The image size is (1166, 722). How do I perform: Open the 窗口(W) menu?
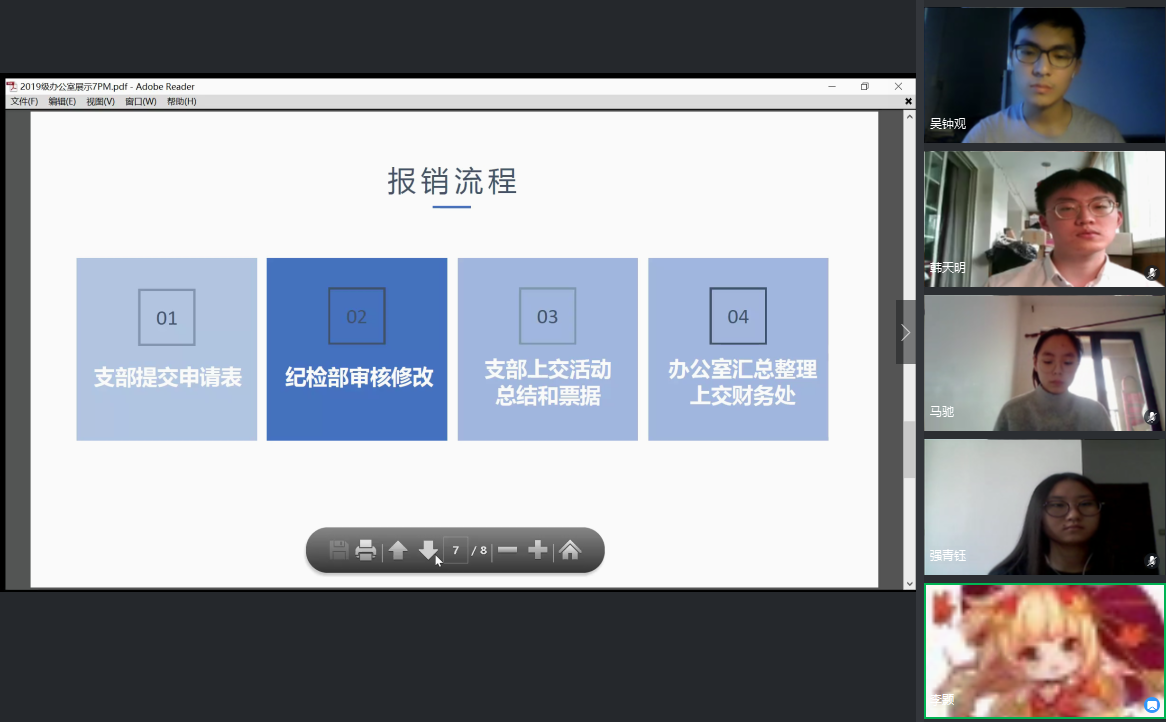pos(141,102)
